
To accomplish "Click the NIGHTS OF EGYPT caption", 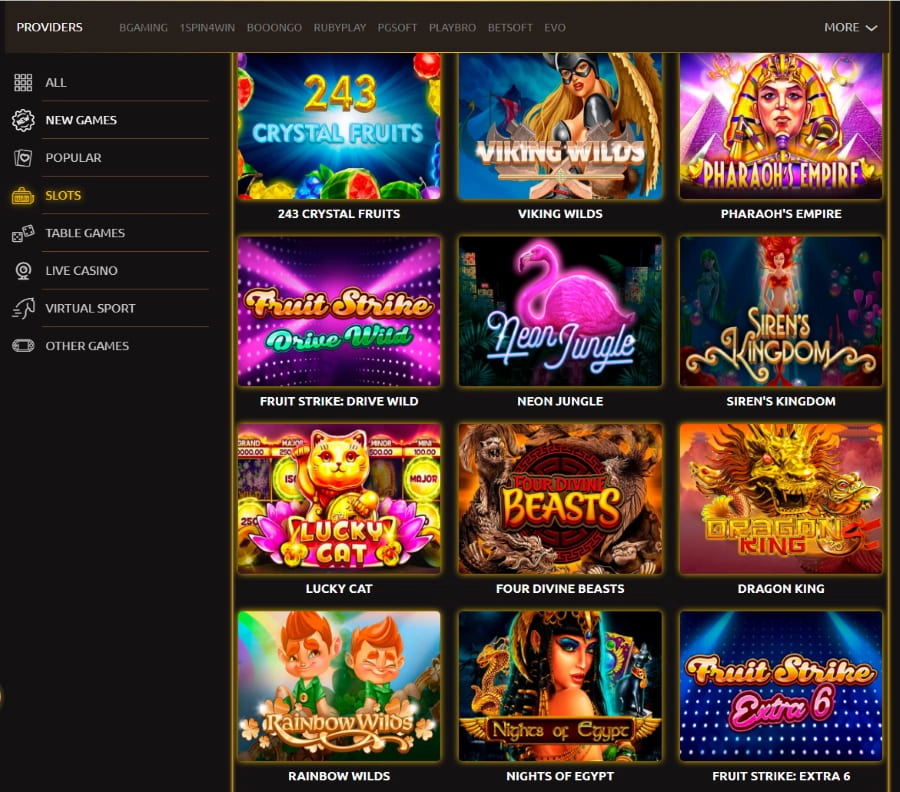I will [x=560, y=777].
